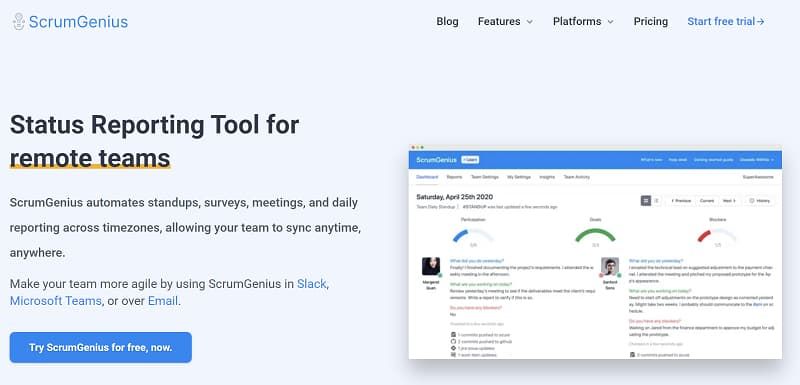
Task: Click the 'Saturday, April 25th 2020' date heading
Action: point(455,197)
